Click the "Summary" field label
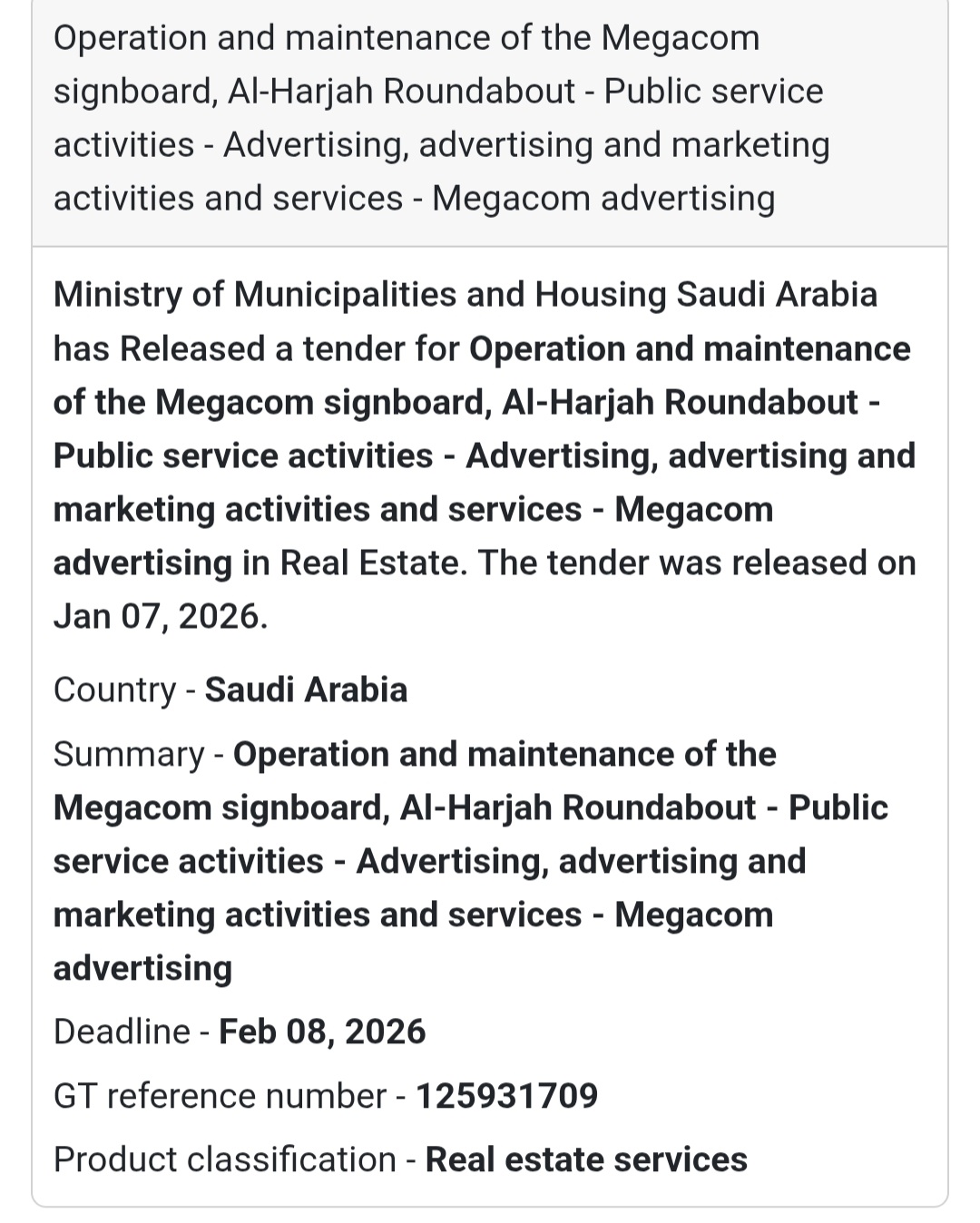This screenshot has height=1223, width=980. pos(129,755)
